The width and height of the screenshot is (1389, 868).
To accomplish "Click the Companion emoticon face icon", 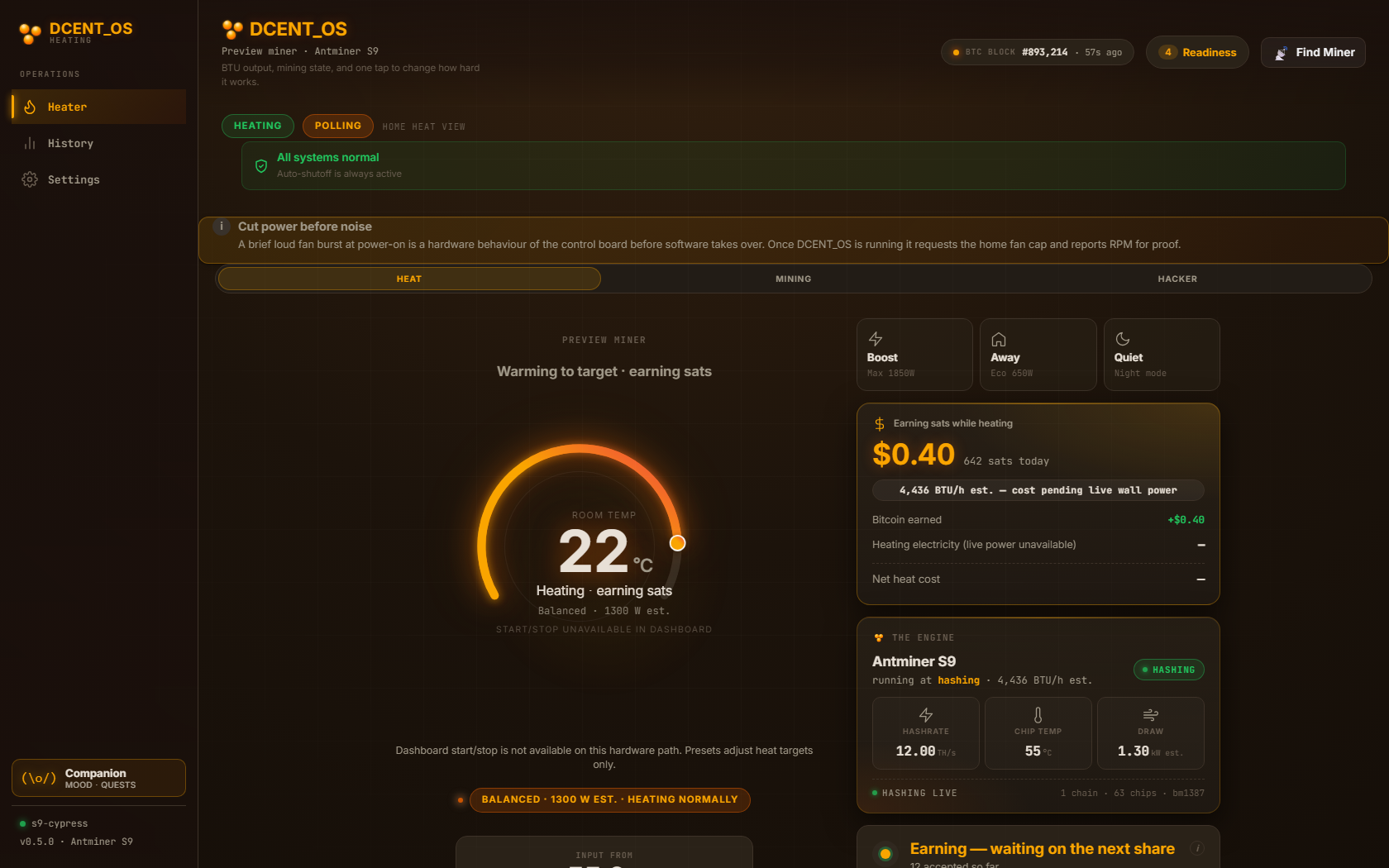I will [39, 778].
